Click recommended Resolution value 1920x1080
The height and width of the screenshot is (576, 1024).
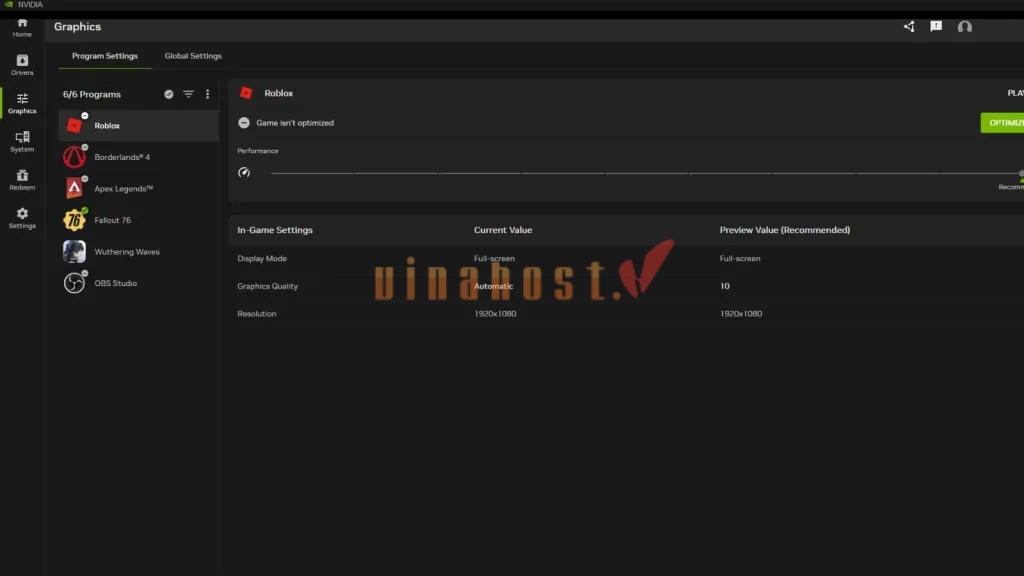point(741,313)
